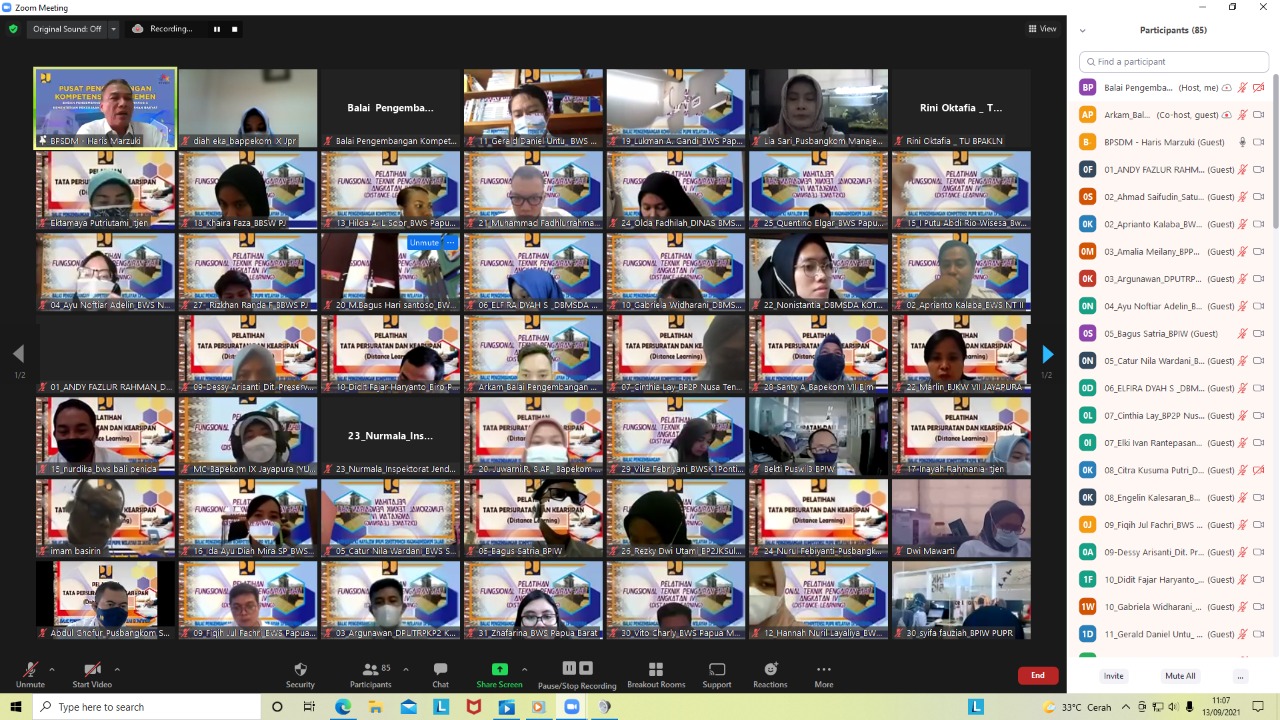The width and height of the screenshot is (1280, 720).
Task: Expand audio options arrow beside Unmute
Action: point(52,669)
